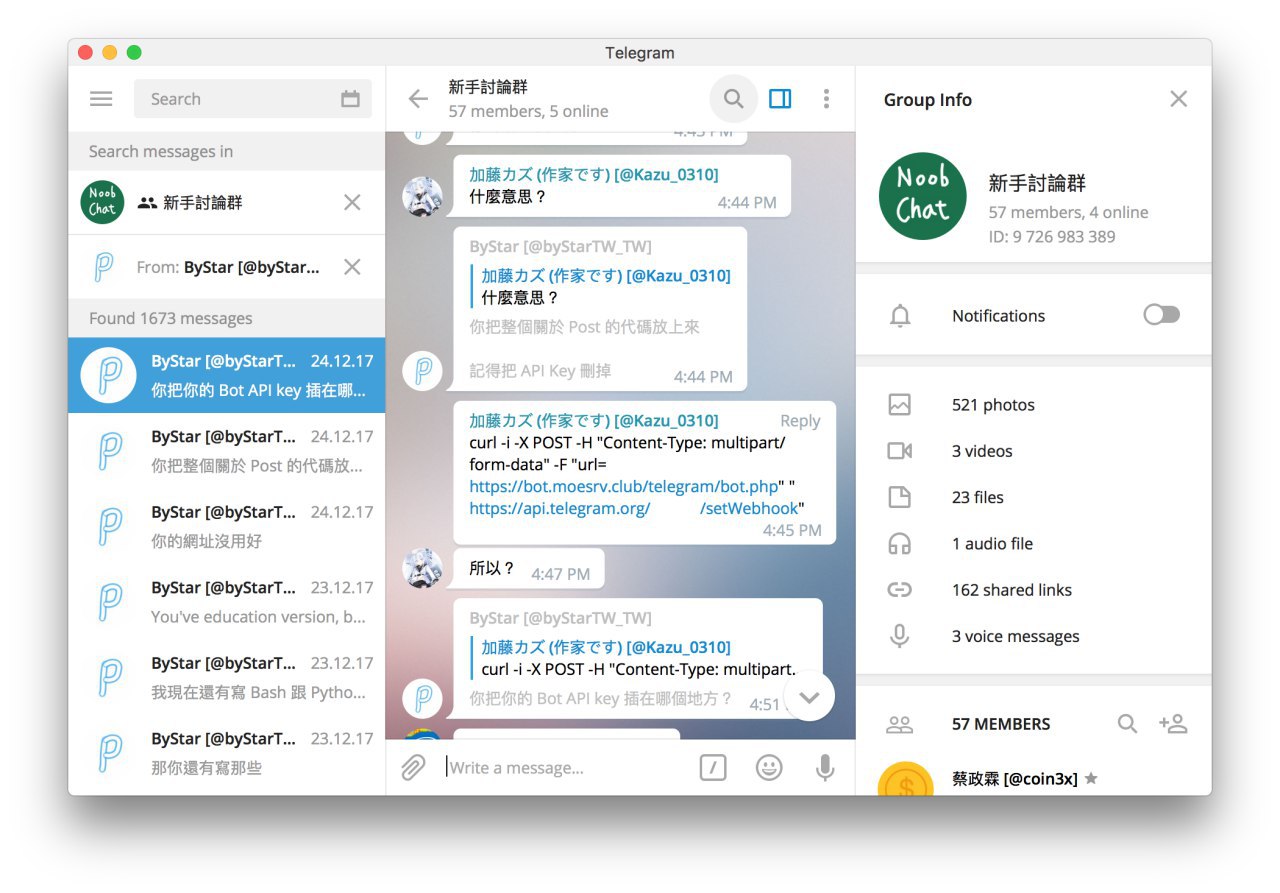Image resolution: width=1280 pixels, height=893 pixels.
Task: Close the Group Info panel
Action: point(1179,99)
